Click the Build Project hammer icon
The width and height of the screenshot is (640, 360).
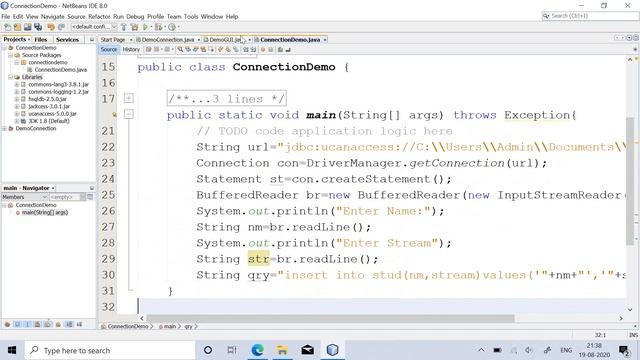tap(124, 27)
